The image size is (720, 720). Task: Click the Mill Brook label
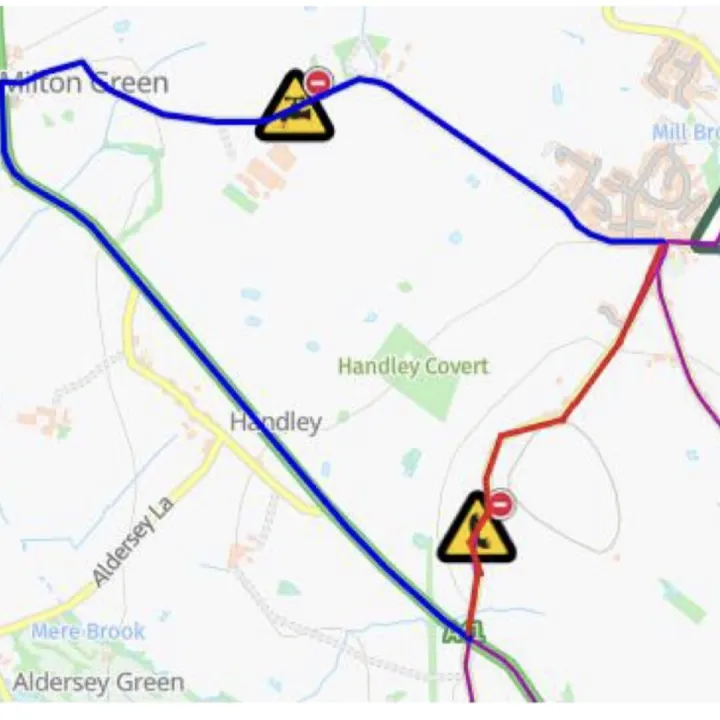(x=686, y=133)
